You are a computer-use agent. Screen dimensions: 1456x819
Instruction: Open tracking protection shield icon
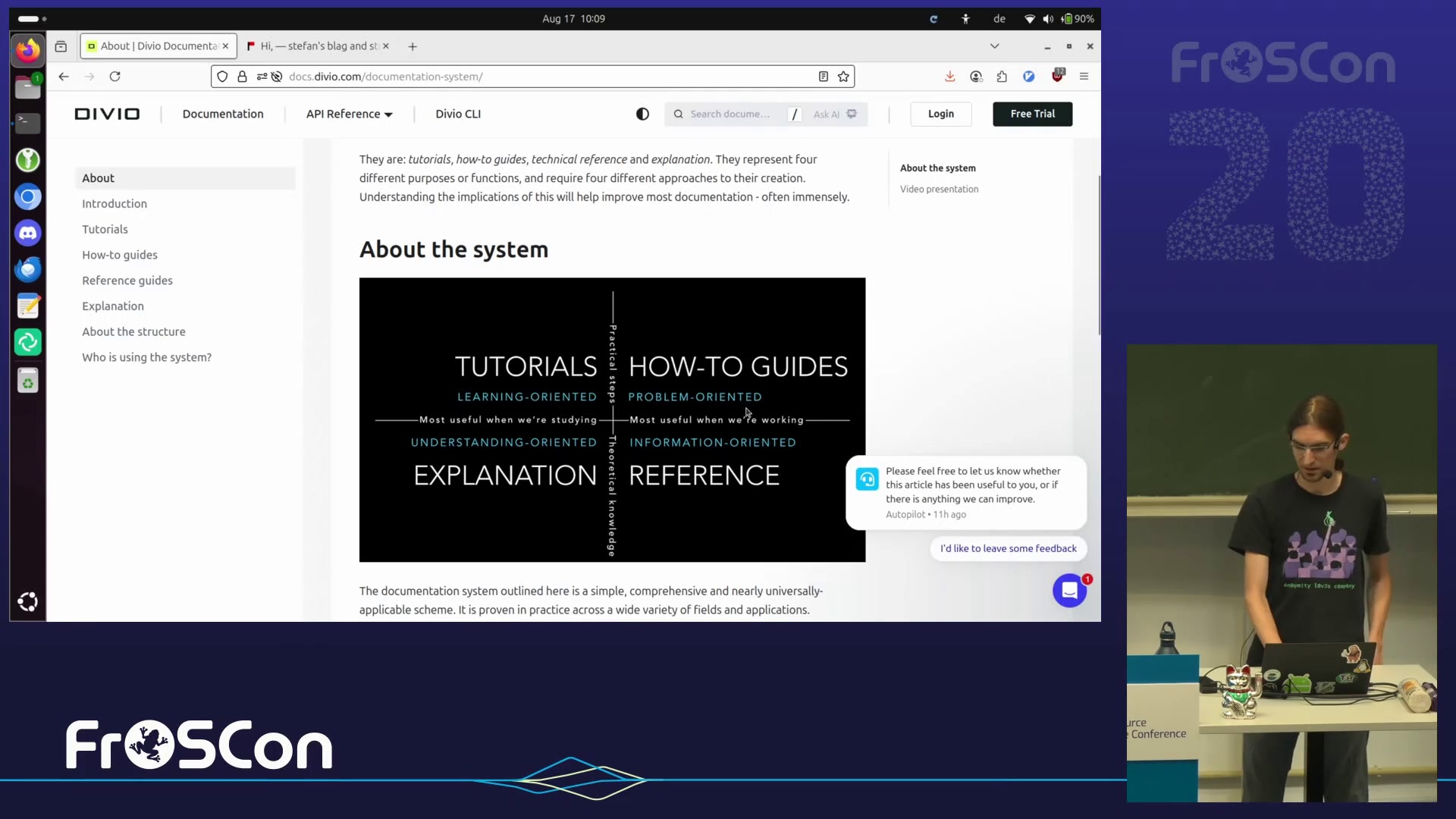(x=222, y=77)
